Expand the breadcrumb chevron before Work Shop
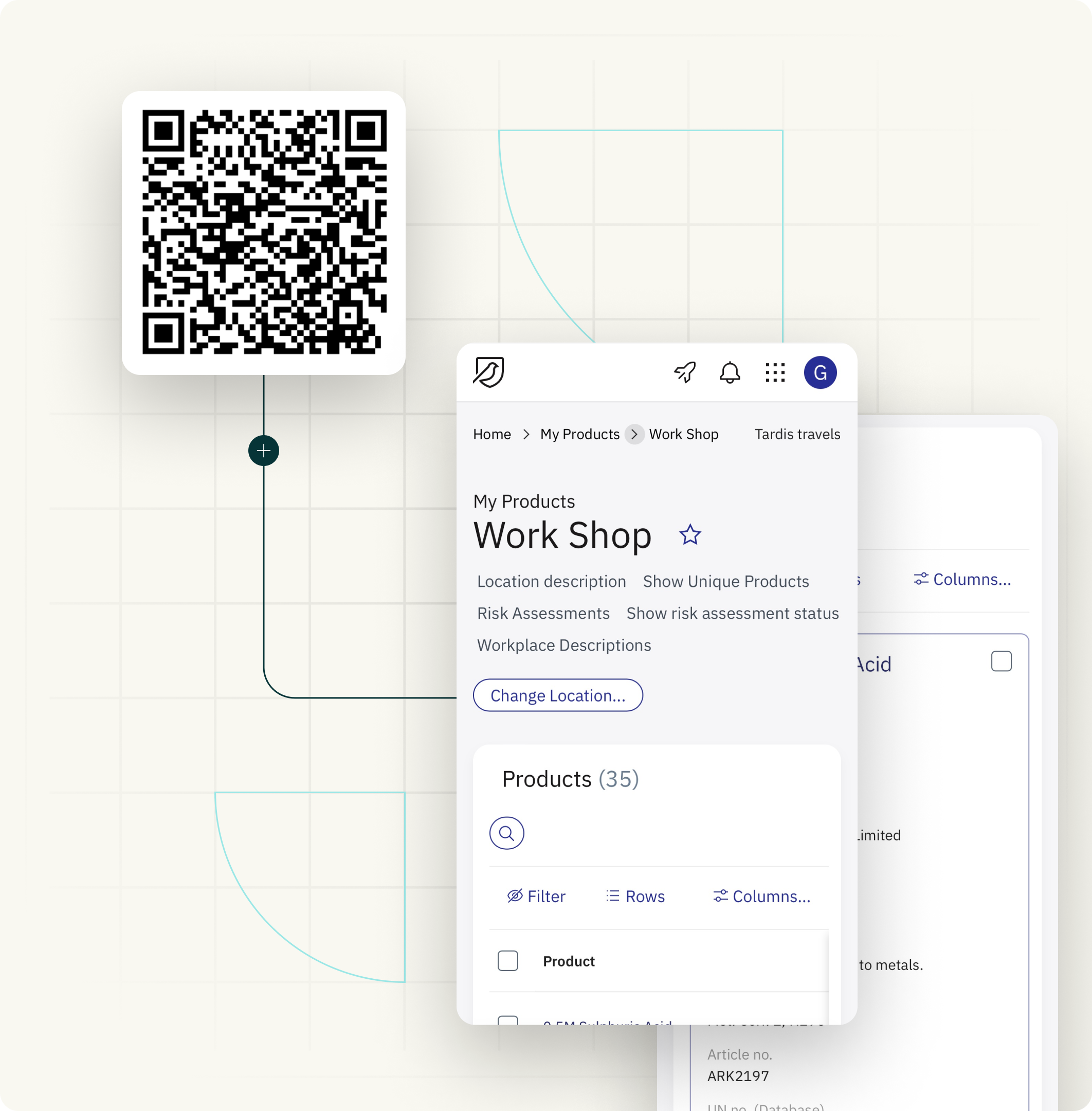The height and width of the screenshot is (1111, 1092). point(634,435)
